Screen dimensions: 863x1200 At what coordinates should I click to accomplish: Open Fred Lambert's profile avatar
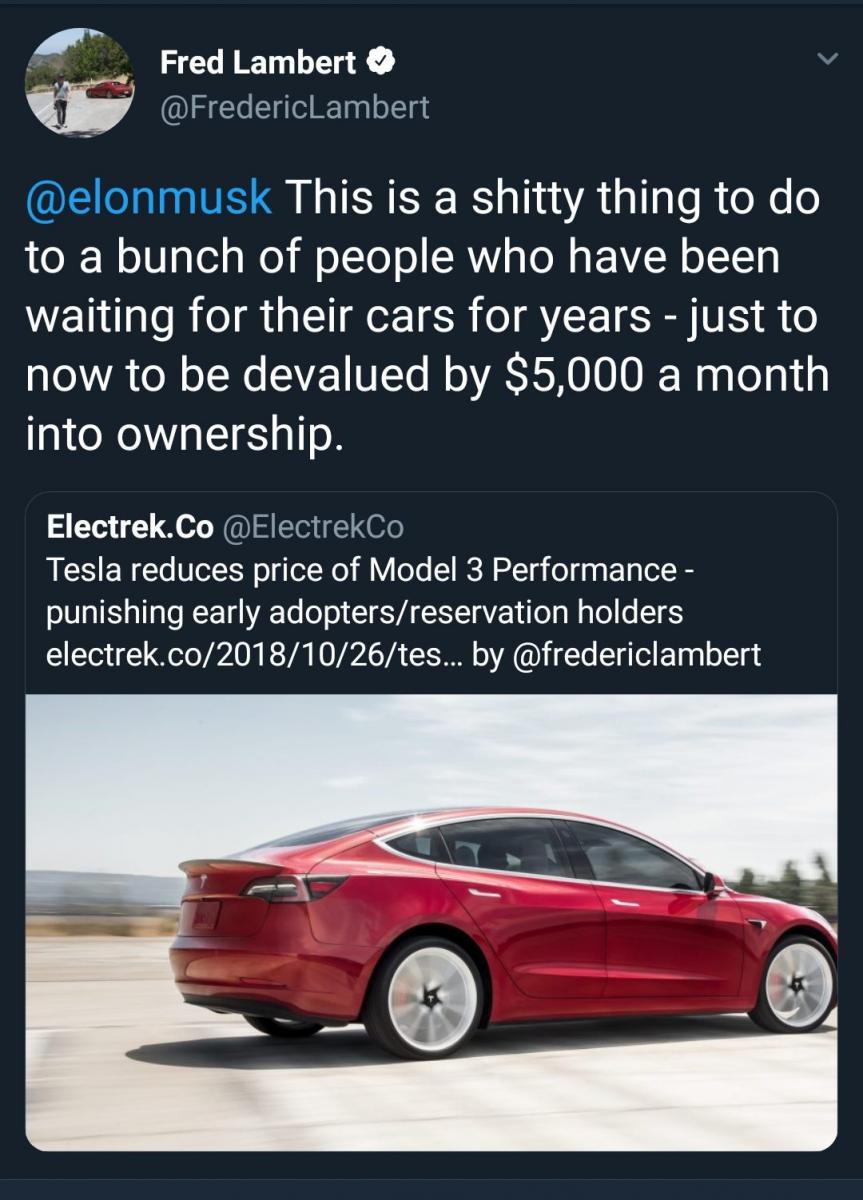click(80, 82)
